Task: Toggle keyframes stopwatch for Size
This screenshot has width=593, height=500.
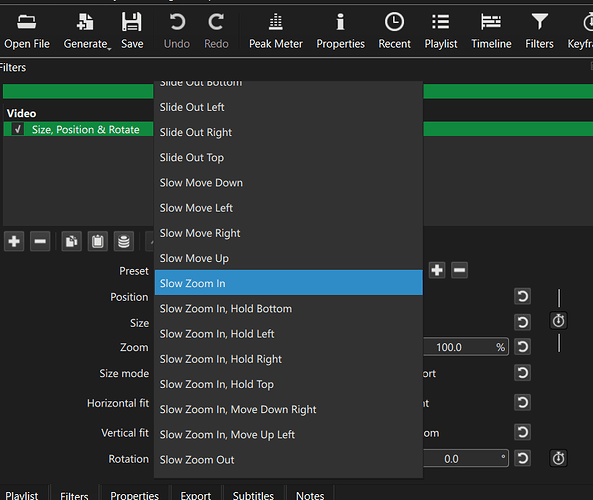Action: 558,321
